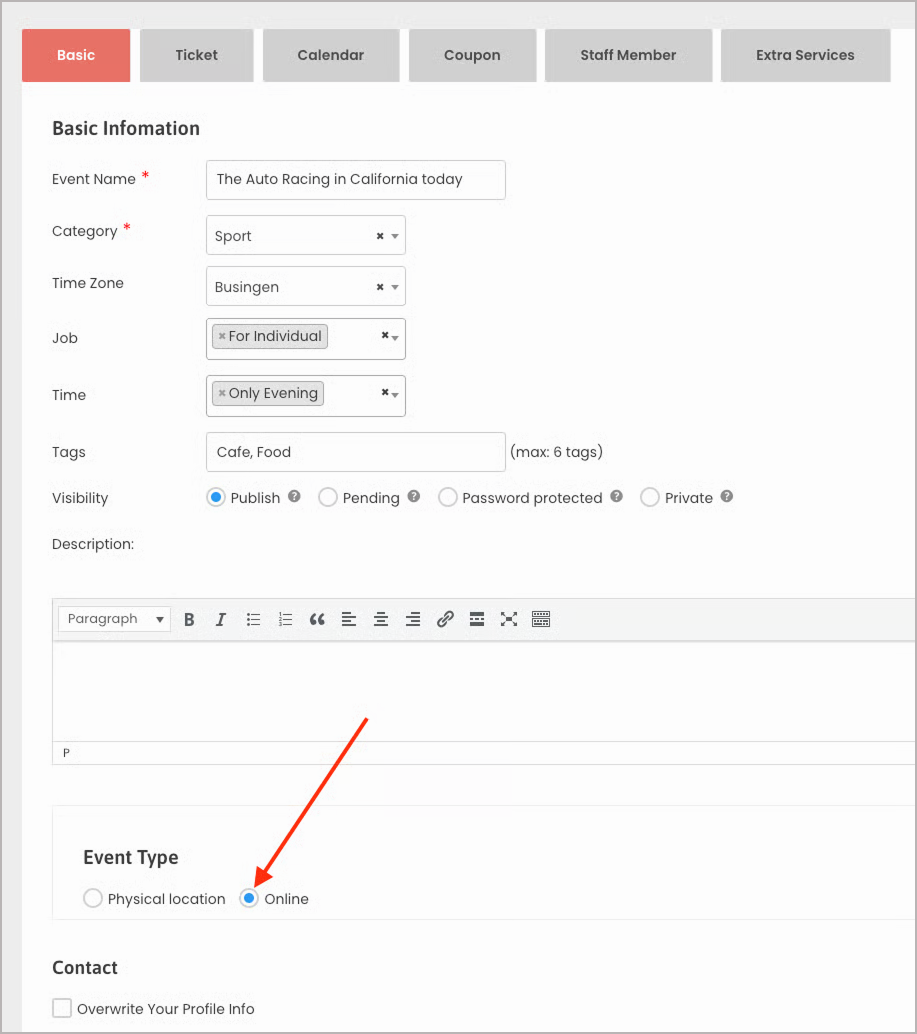The height and width of the screenshot is (1034, 917).
Task: Insert a link in the editor
Action: click(445, 620)
